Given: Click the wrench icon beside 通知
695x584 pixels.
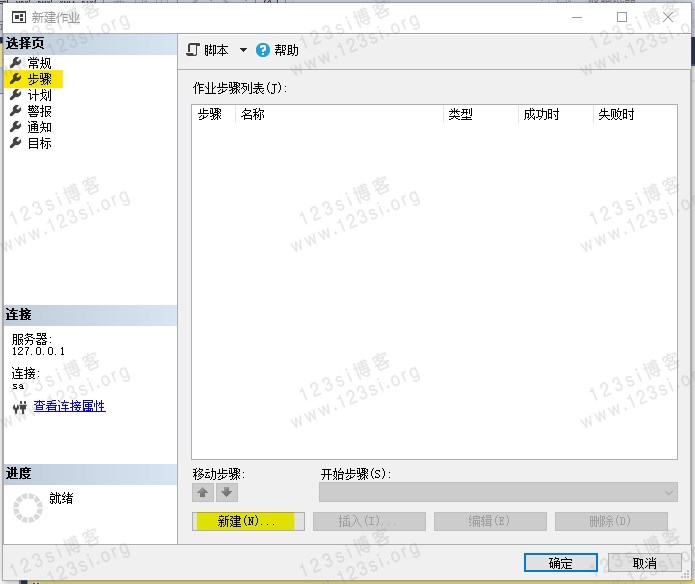Looking at the screenshot, I should click(16, 127).
